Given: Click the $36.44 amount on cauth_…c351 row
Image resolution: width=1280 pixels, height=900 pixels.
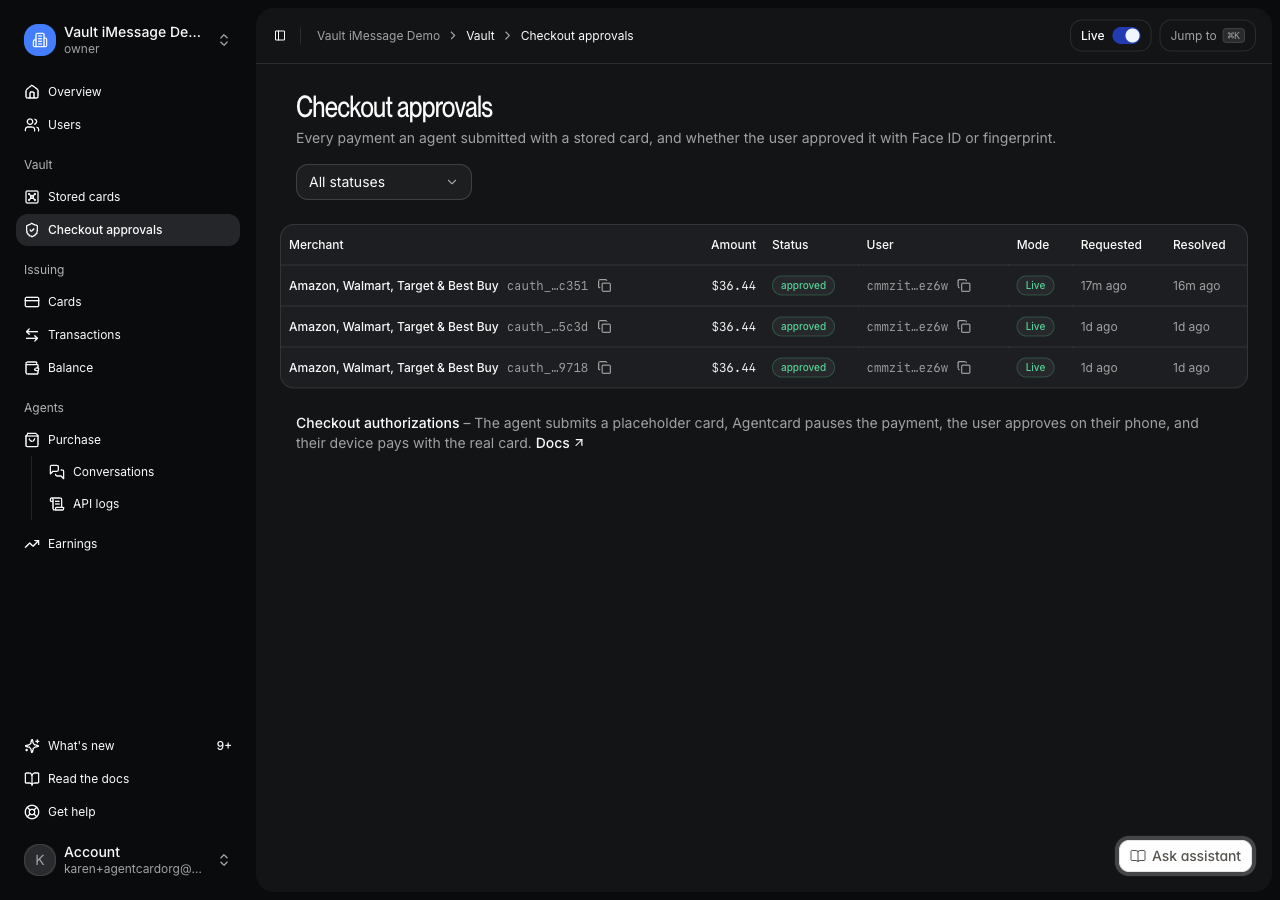Looking at the screenshot, I should (x=733, y=286).
